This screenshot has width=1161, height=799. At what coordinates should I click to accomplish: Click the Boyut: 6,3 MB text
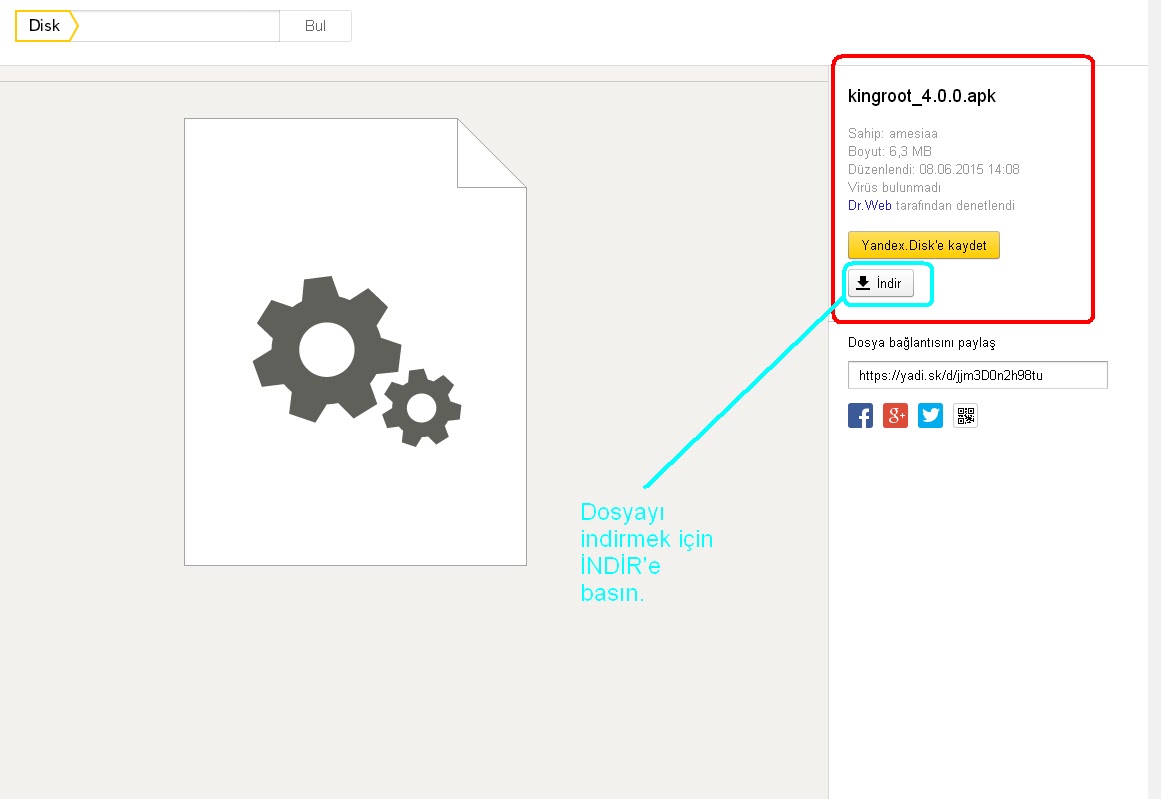pos(890,151)
